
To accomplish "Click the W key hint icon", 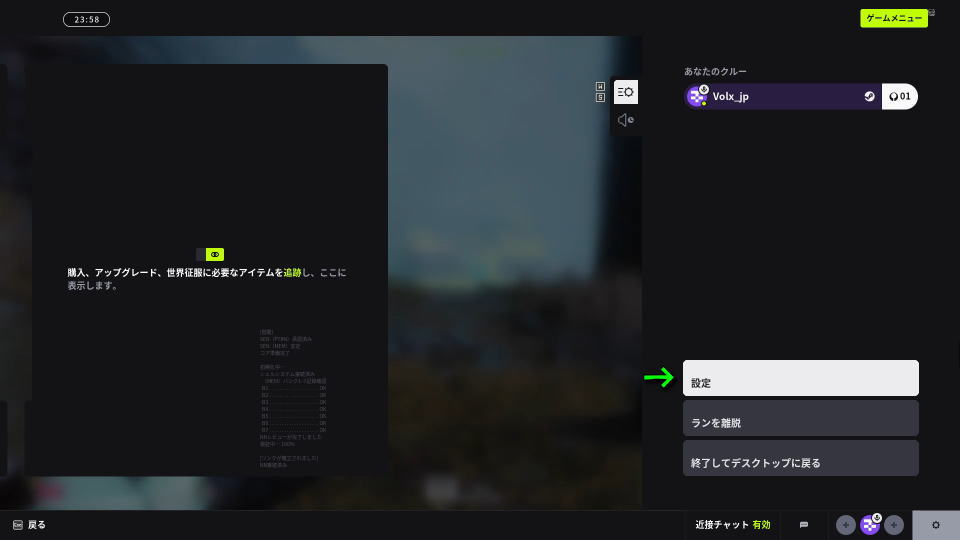I will (600, 86).
